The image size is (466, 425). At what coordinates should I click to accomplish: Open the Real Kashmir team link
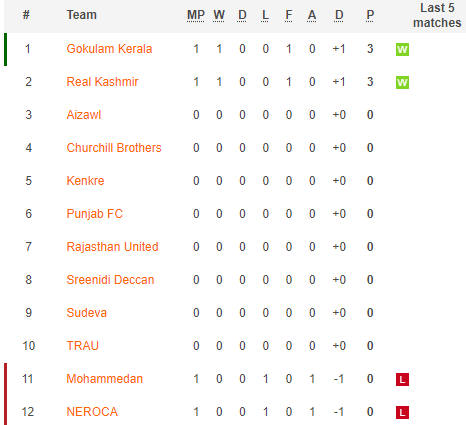click(x=102, y=82)
